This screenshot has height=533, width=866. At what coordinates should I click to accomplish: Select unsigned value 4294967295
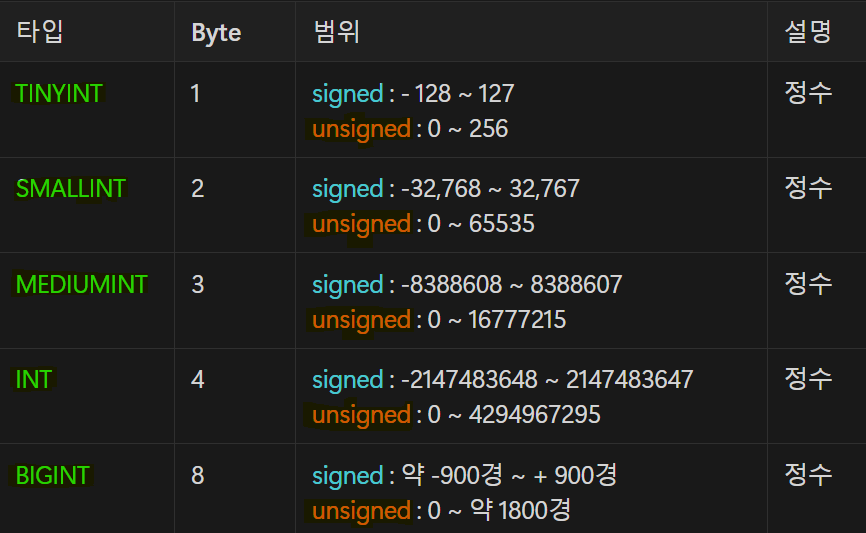point(534,415)
